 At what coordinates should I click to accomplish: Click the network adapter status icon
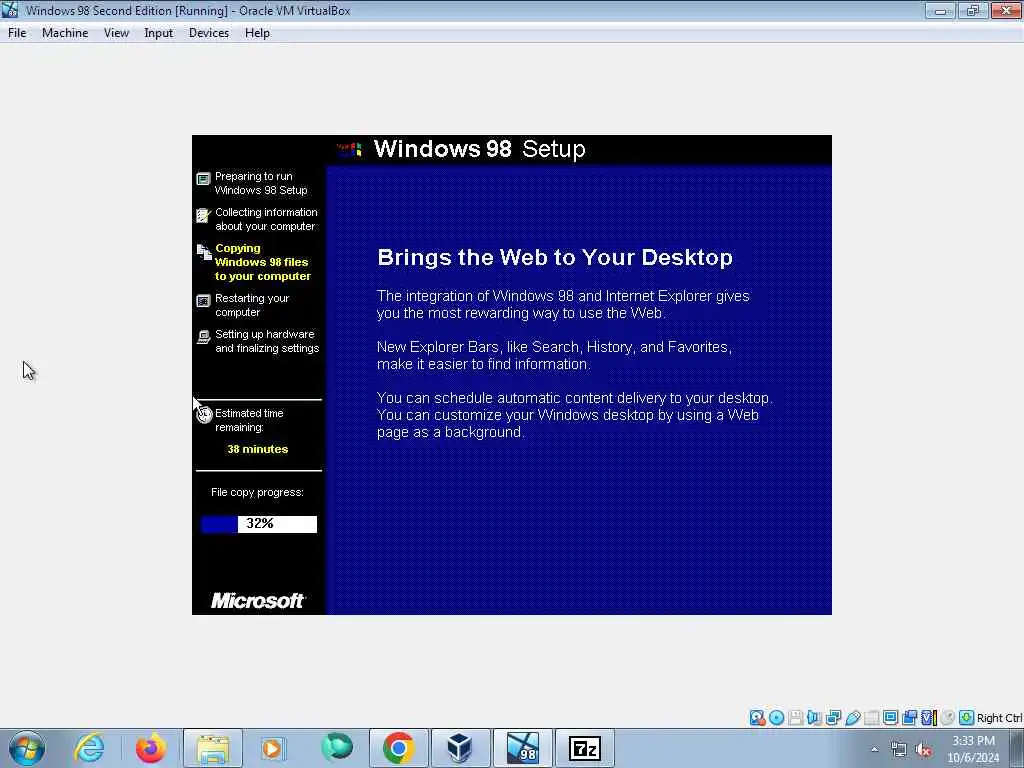click(833, 718)
